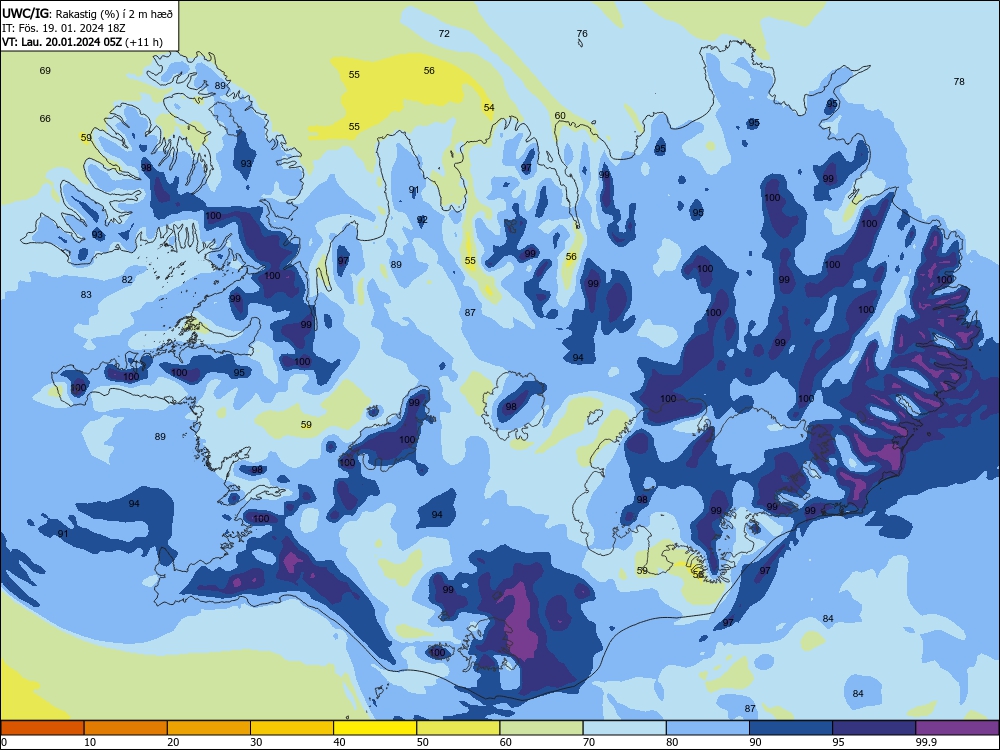Click the map value '72'
Viewport: 1000px width, 750px height.
[445, 34]
